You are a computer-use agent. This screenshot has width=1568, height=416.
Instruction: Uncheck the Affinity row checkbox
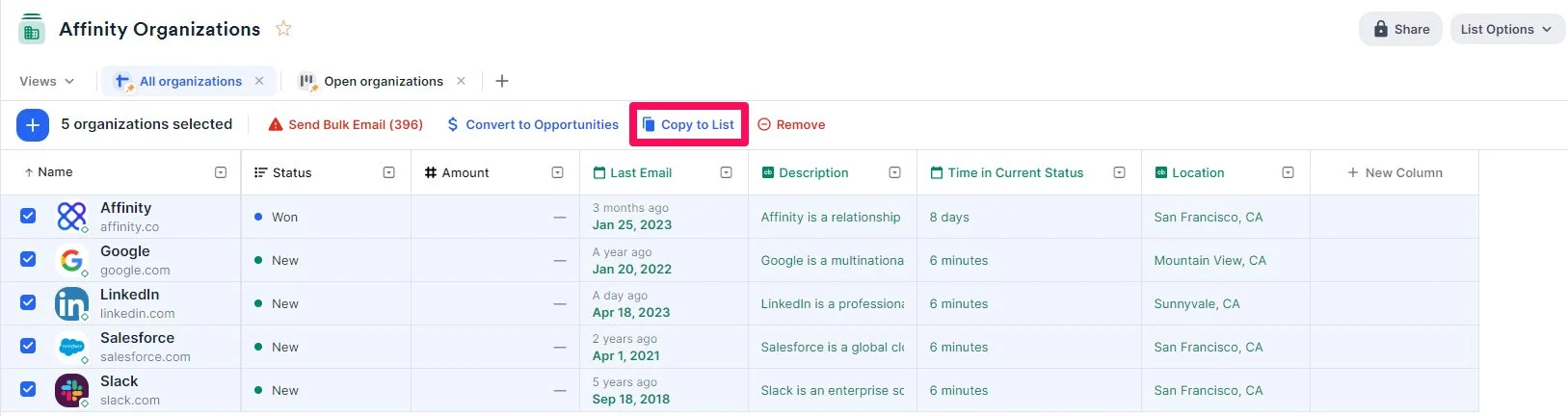(x=28, y=216)
